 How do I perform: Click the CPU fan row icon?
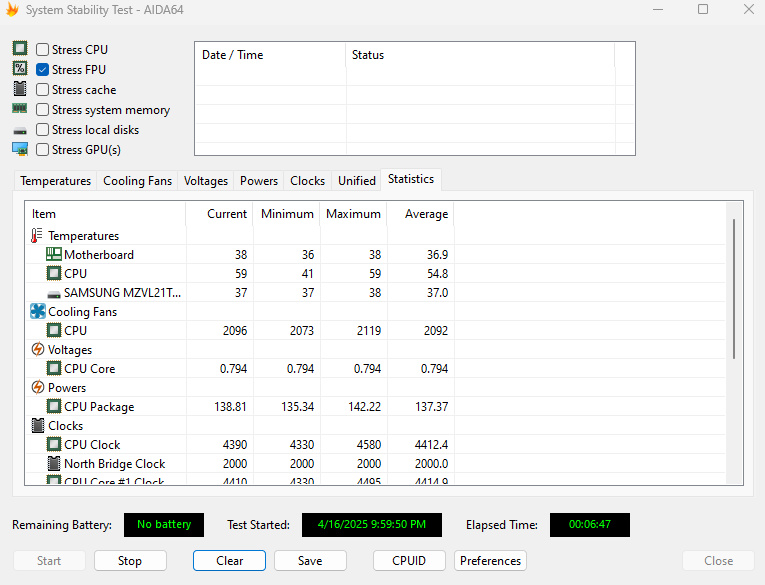54,330
